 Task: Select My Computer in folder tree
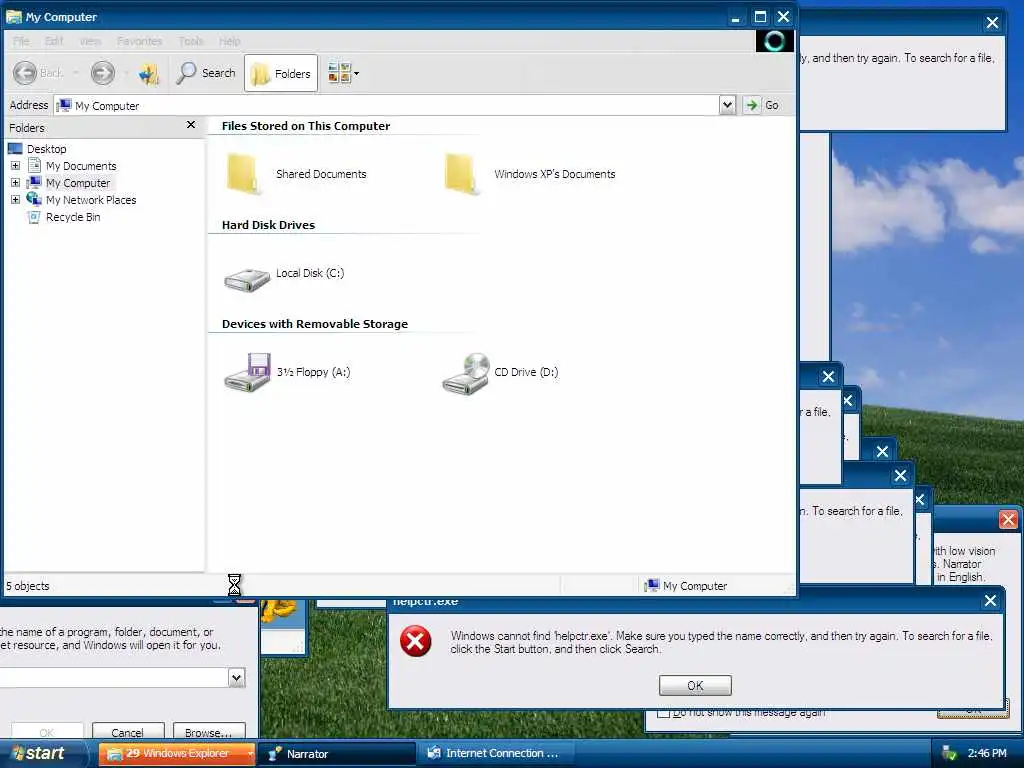click(78, 183)
